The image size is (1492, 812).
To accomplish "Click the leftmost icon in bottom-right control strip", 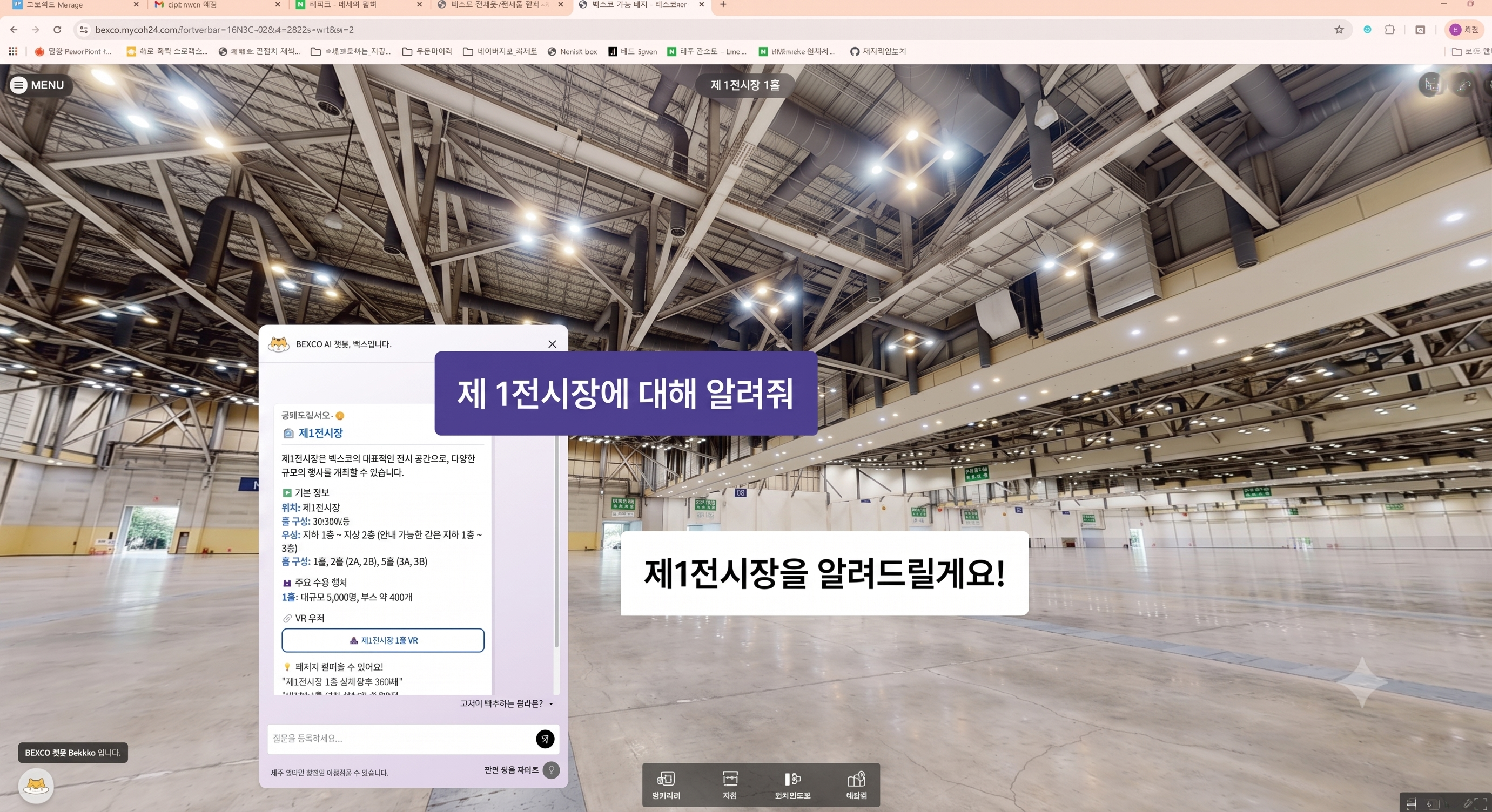I will tap(1411, 804).
